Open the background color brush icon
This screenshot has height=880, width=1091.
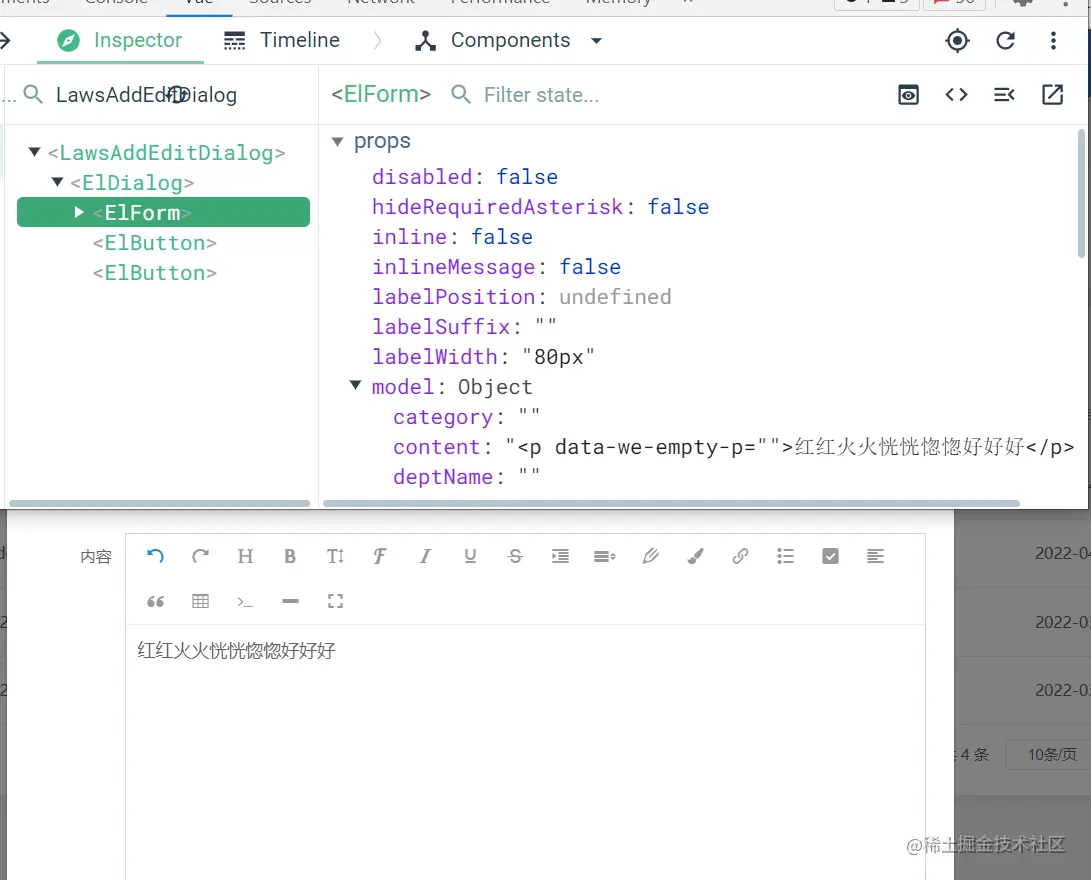[x=695, y=556]
